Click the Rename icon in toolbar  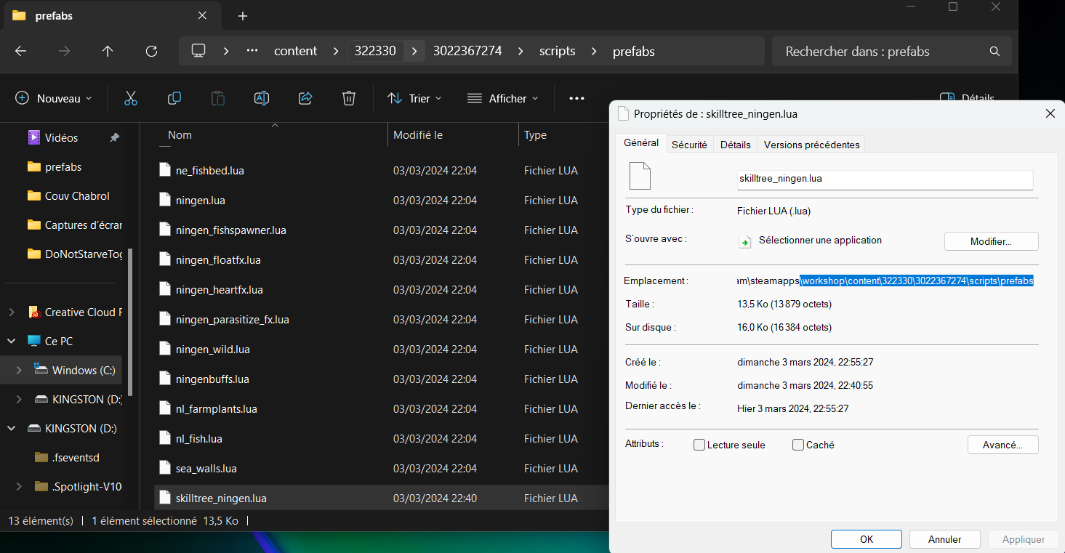point(261,98)
